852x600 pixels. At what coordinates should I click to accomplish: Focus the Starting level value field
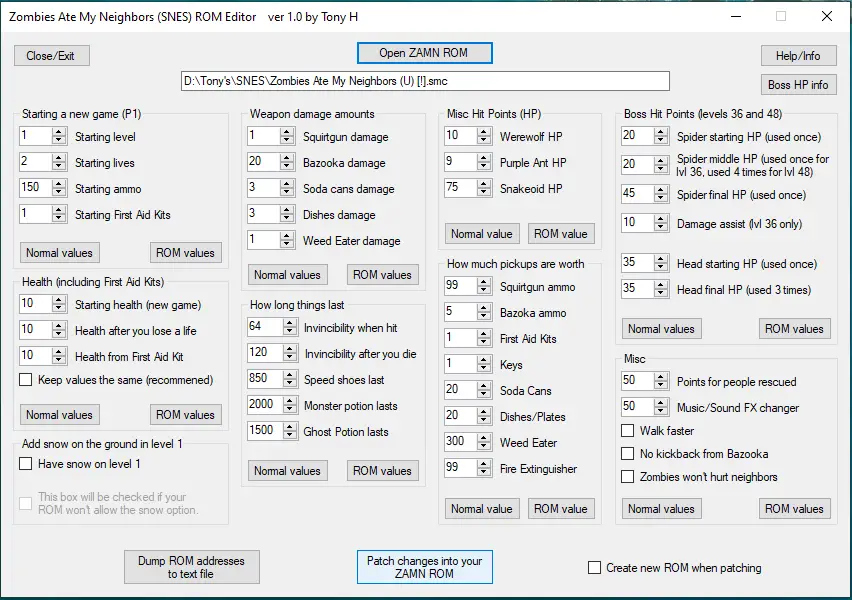click(35, 136)
